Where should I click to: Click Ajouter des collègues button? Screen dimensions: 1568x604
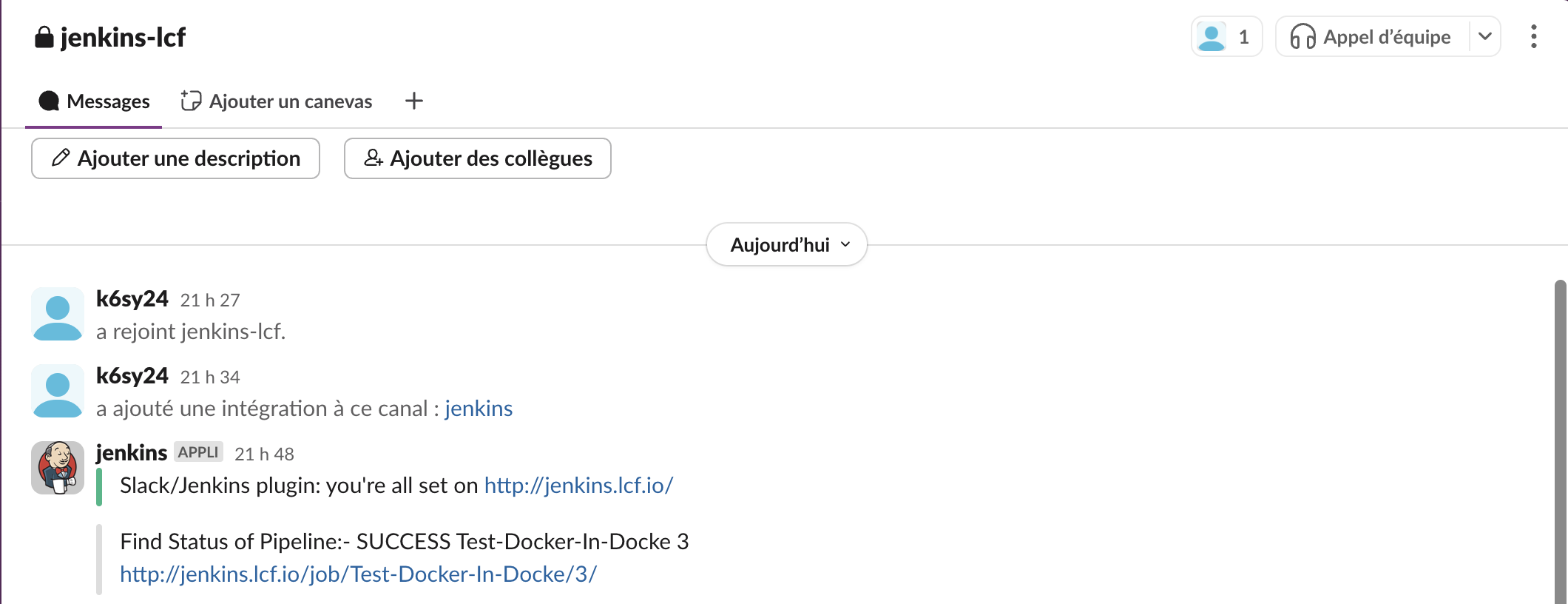coord(478,158)
